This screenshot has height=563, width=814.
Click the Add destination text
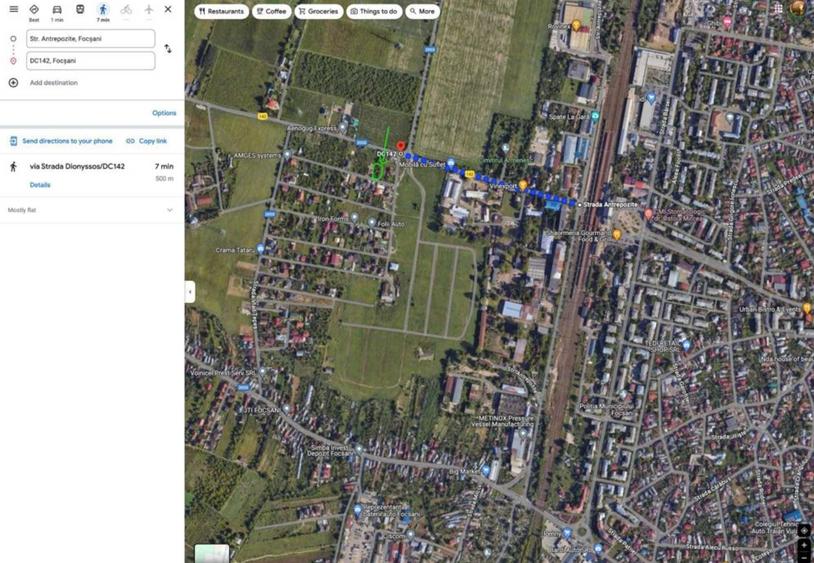[x=53, y=83]
